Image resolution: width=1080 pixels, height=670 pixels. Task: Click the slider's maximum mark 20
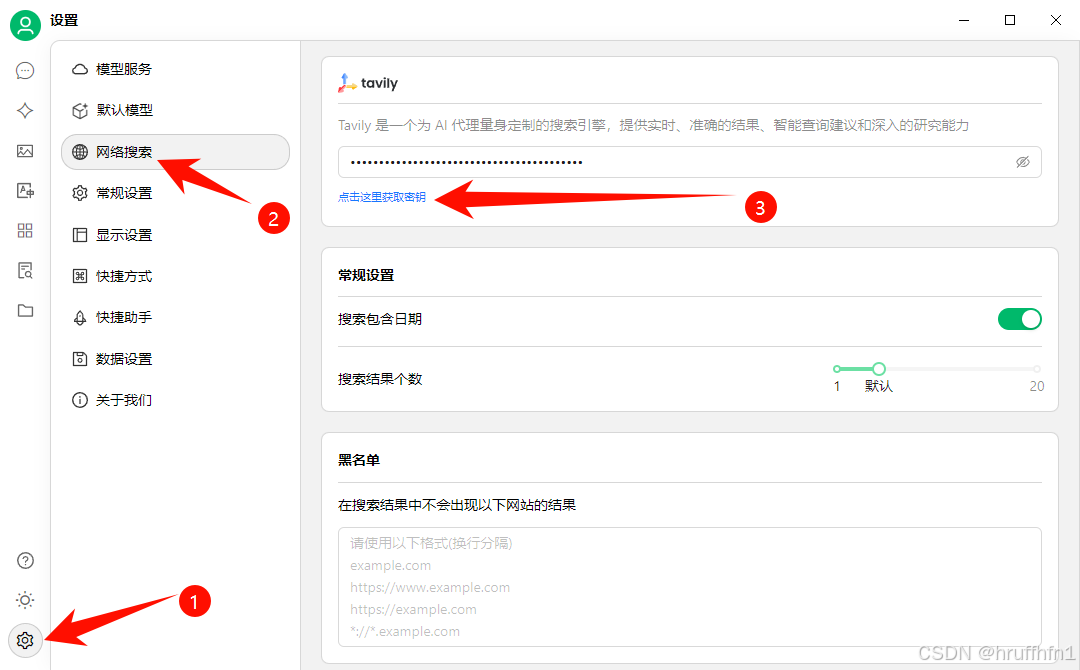point(1037,386)
